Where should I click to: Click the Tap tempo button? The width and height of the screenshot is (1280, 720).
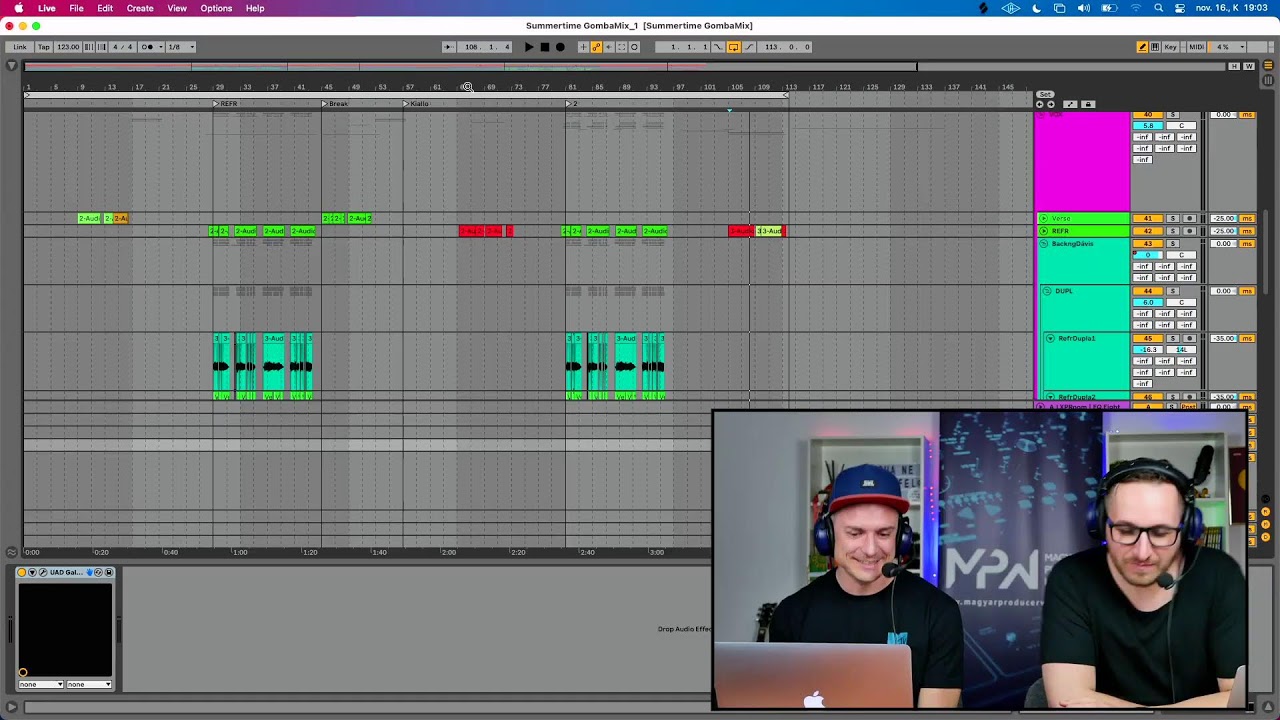[x=44, y=47]
